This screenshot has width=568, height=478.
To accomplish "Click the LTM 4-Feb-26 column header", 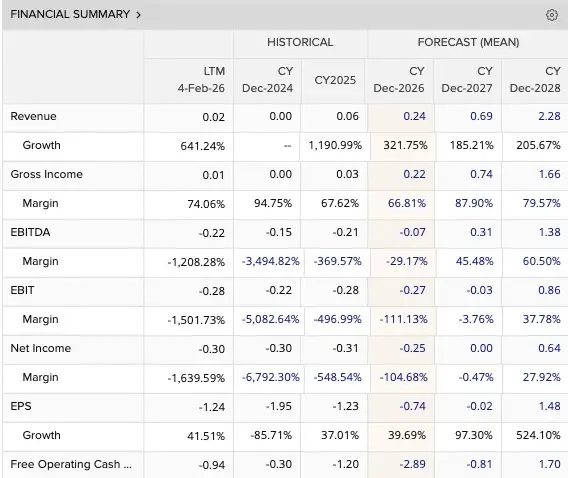I will 201,80.
